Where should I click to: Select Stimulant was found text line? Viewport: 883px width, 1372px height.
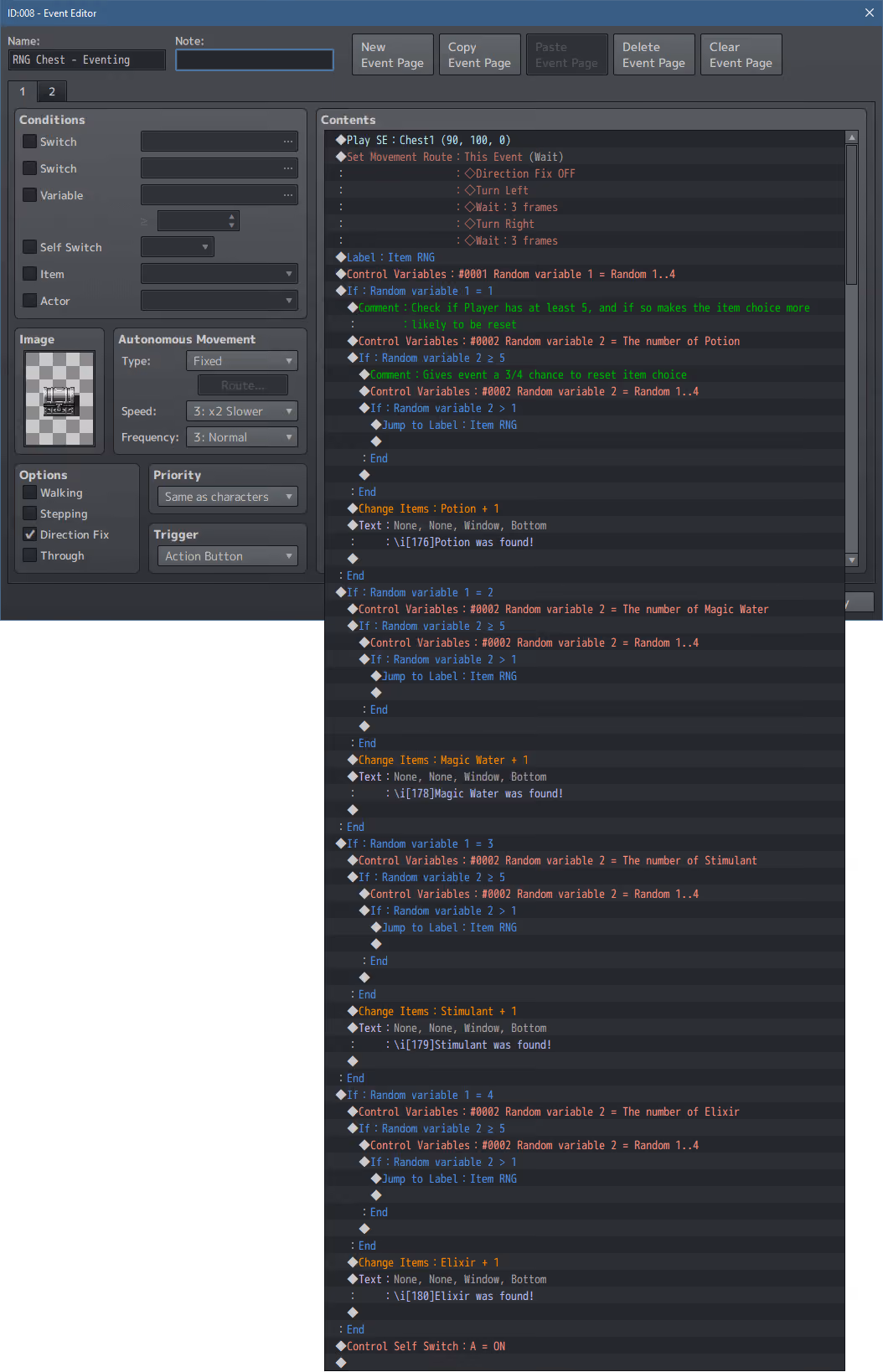click(586, 1044)
